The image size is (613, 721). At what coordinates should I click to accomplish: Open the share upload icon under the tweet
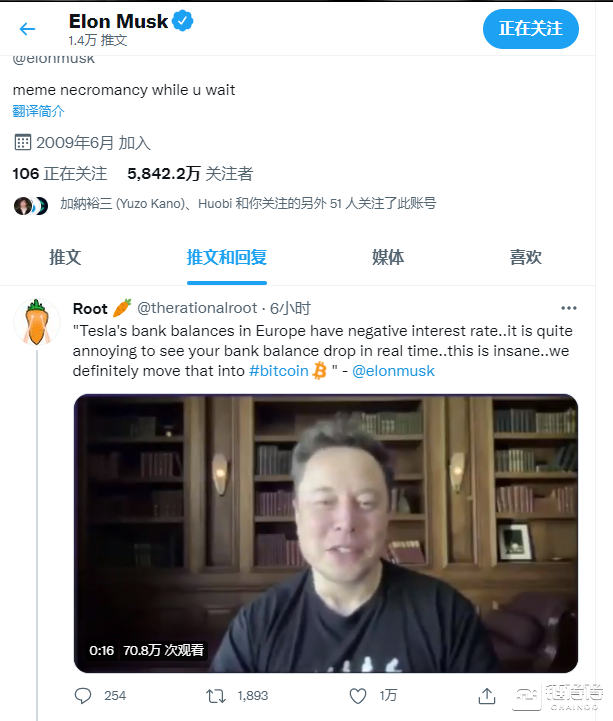point(487,696)
